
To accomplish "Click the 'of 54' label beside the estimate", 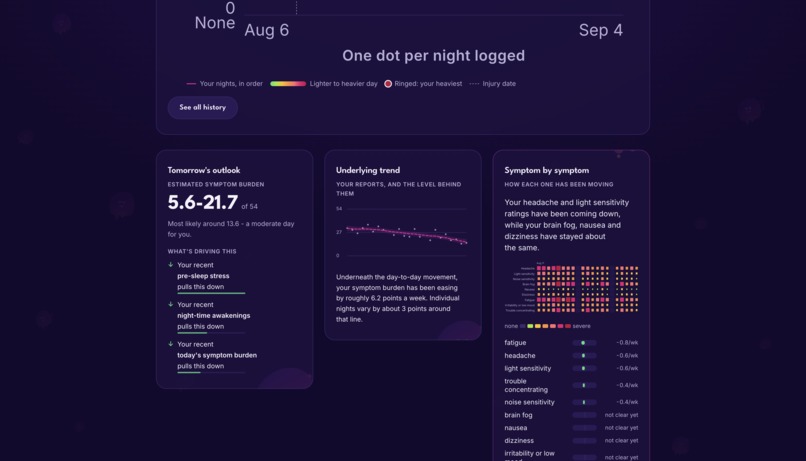I will (249, 207).
